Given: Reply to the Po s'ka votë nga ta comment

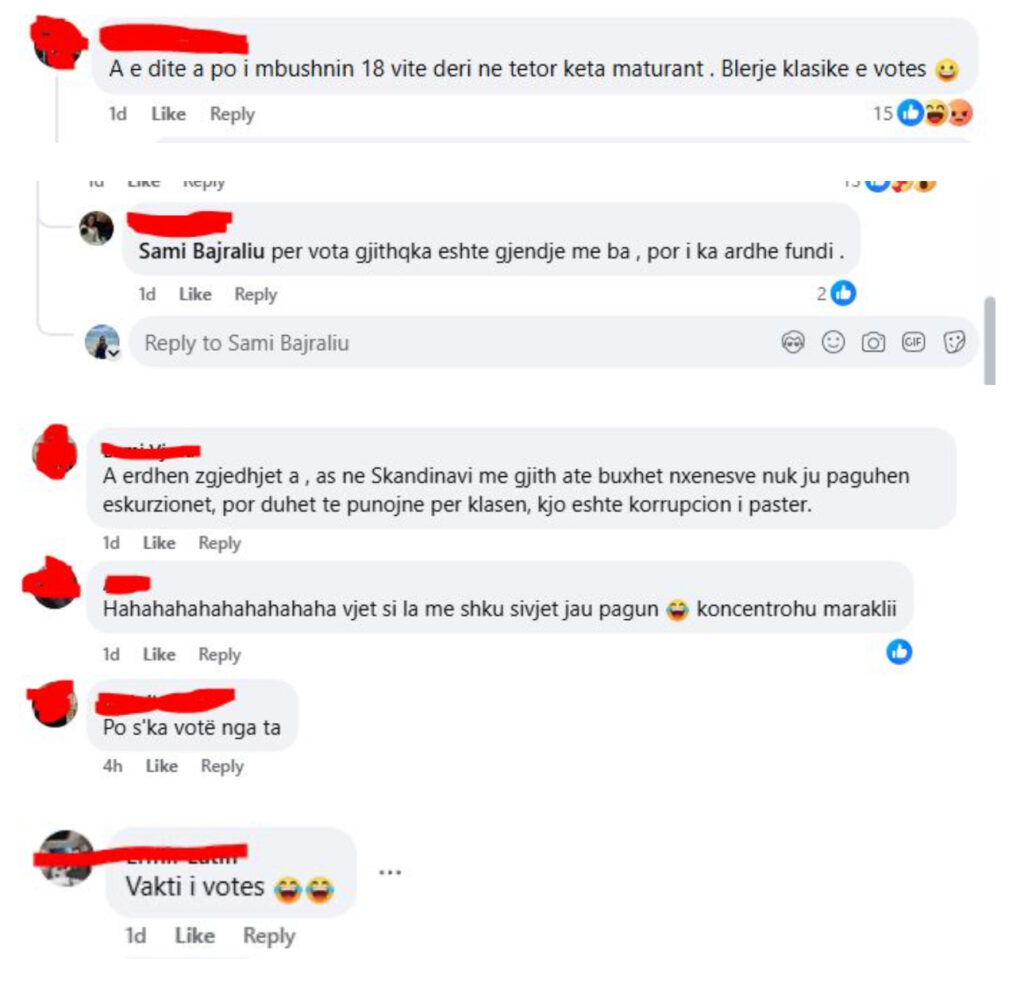Looking at the screenshot, I should point(222,766).
